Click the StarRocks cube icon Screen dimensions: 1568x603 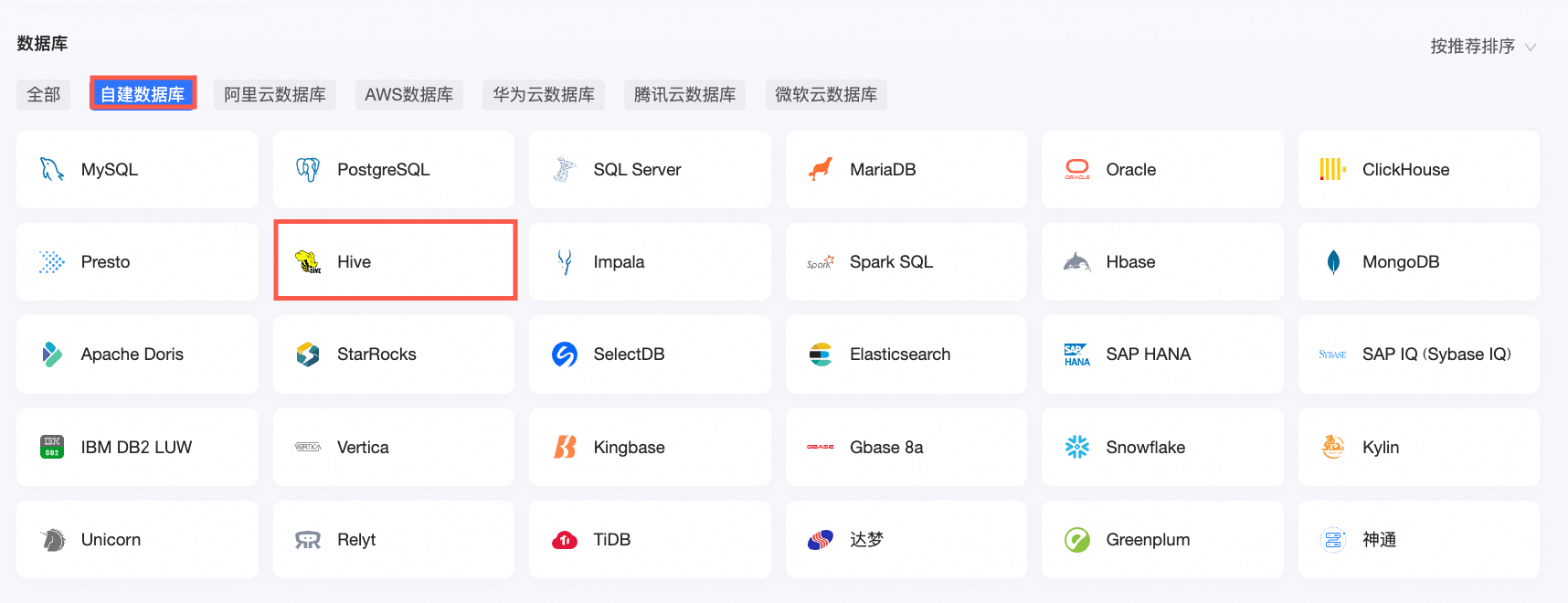click(308, 354)
